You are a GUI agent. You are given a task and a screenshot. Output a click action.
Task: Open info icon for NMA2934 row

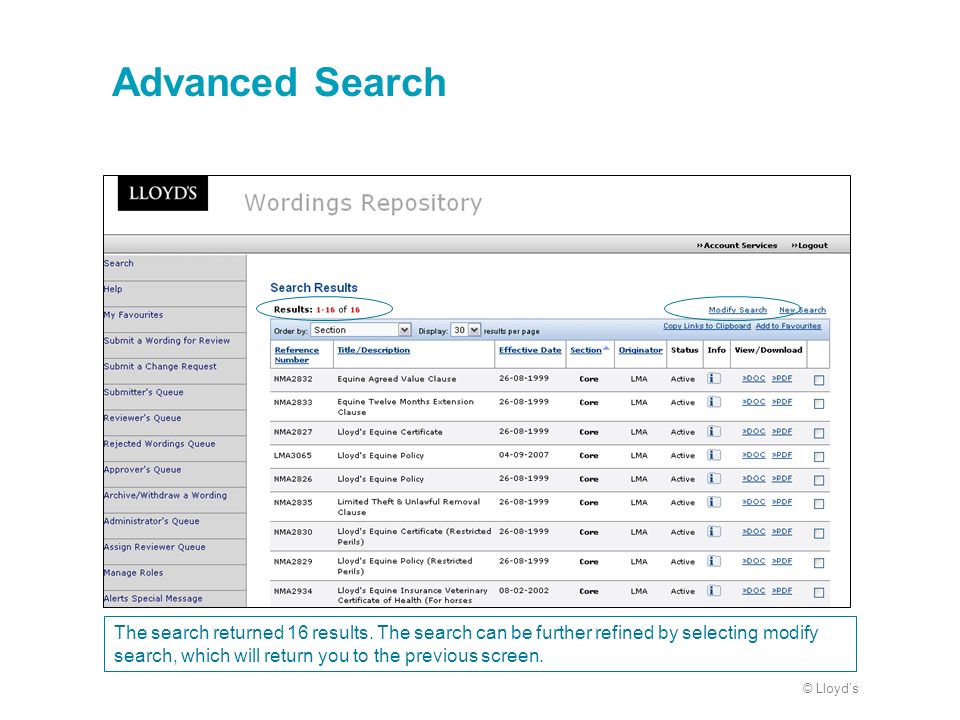(x=714, y=591)
